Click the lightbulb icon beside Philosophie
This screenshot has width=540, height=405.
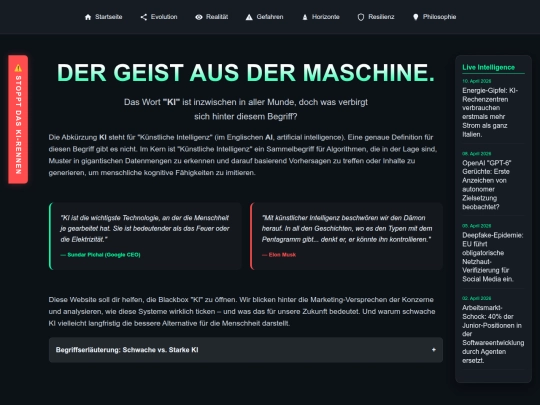point(416,17)
